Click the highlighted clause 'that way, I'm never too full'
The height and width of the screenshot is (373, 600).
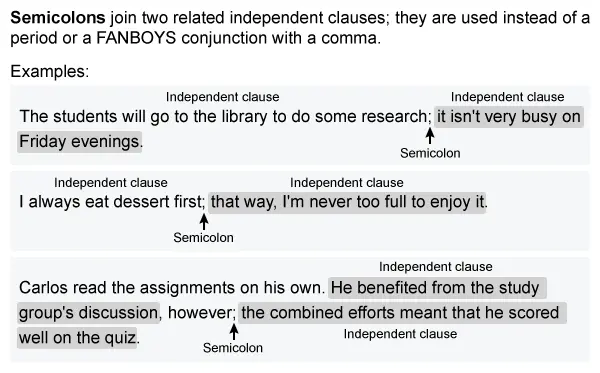coord(347,202)
